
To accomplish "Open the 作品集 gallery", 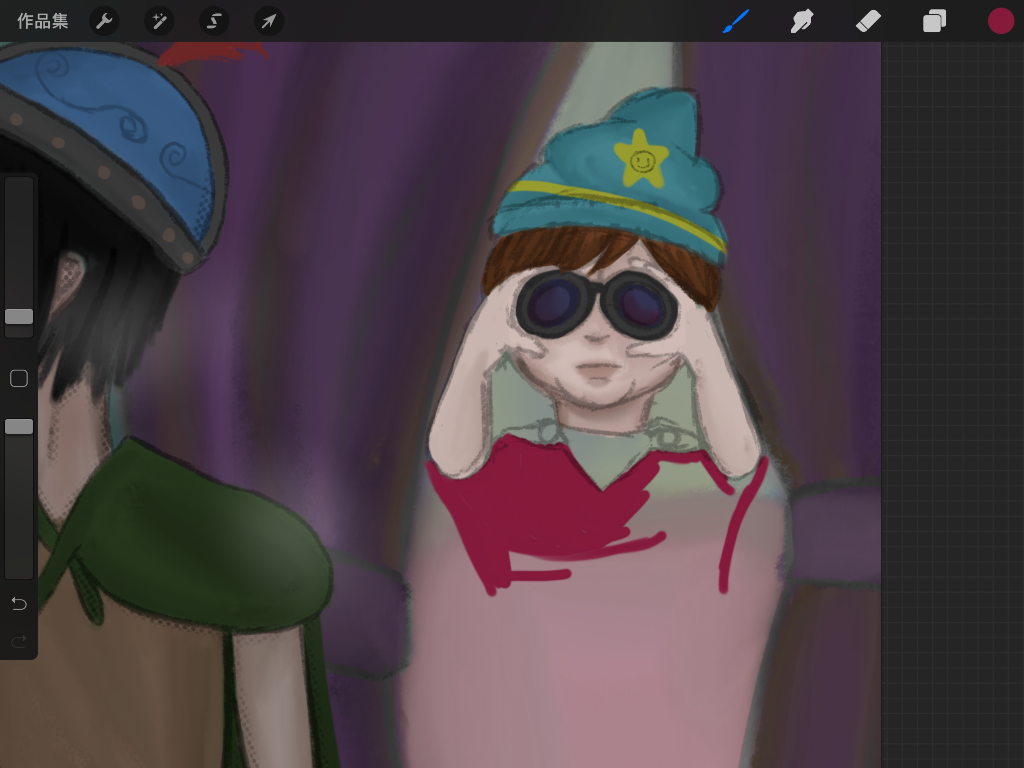I will coord(42,22).
